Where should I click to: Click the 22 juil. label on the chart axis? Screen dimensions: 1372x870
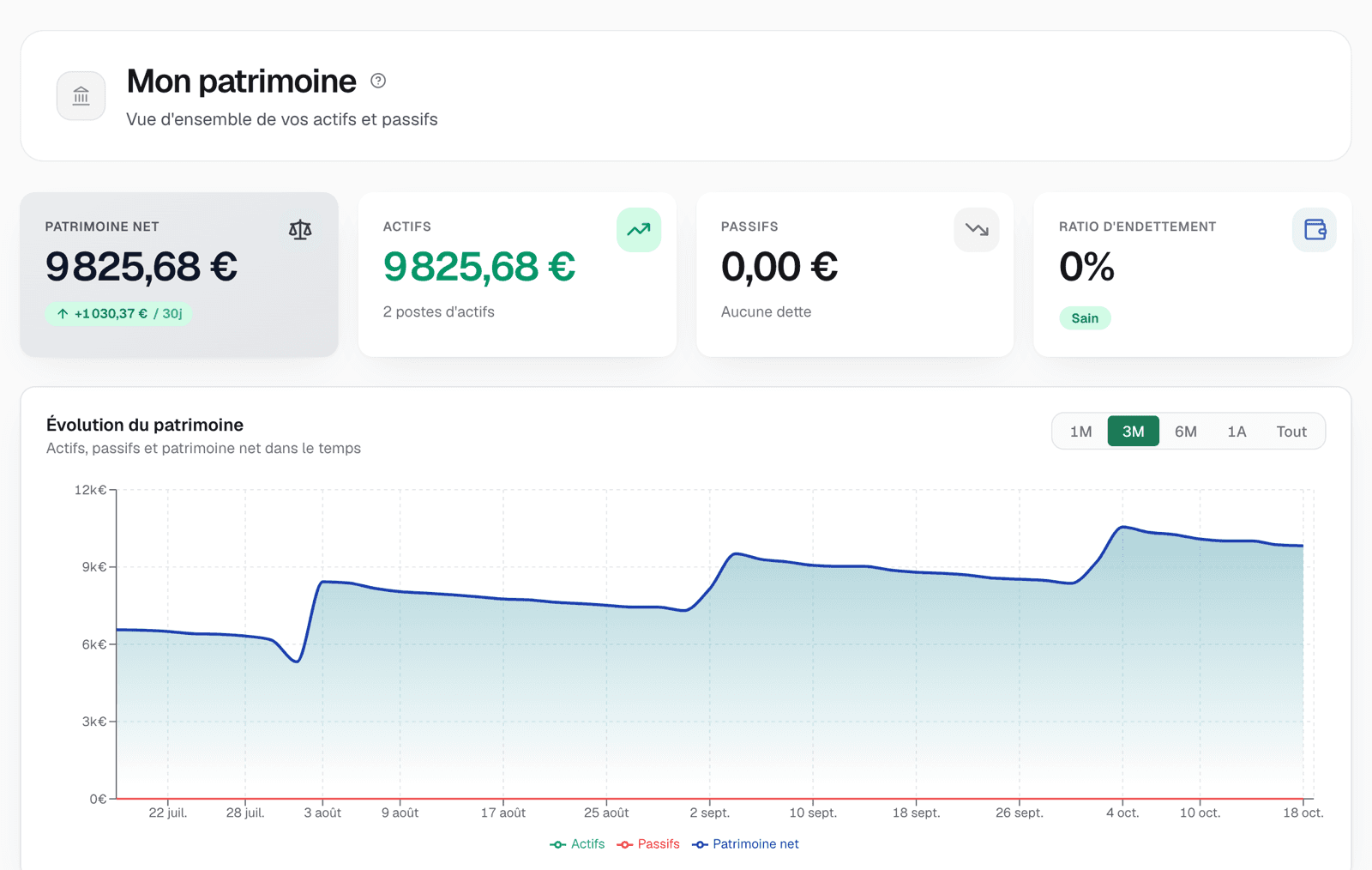coord(168,813)
